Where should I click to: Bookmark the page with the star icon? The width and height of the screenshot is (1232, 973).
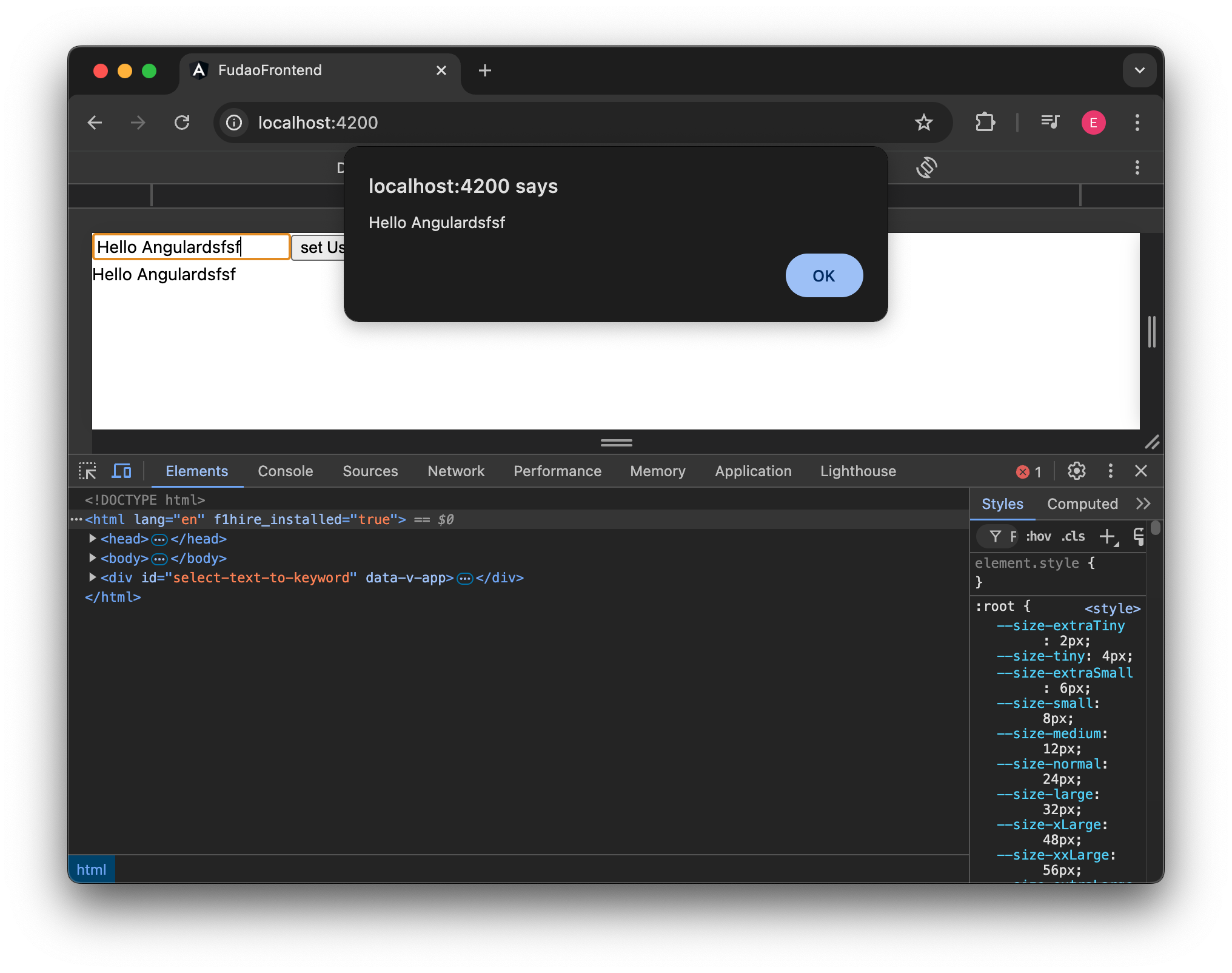point(923,122)
